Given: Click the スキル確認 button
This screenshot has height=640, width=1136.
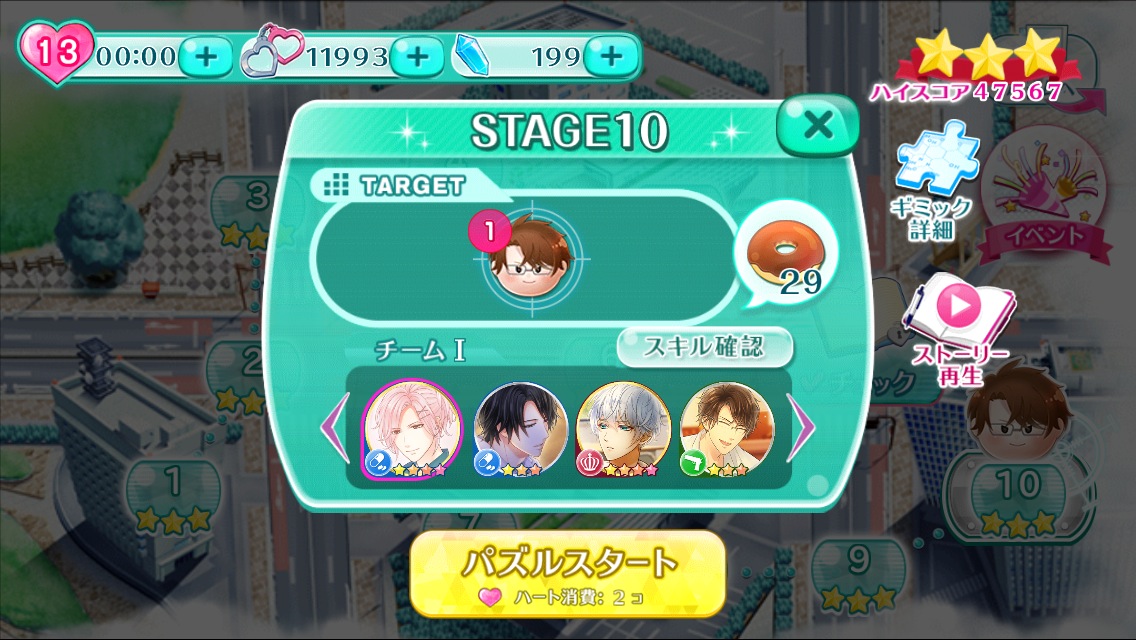Looking at the screenshot, I should [704, 347].
